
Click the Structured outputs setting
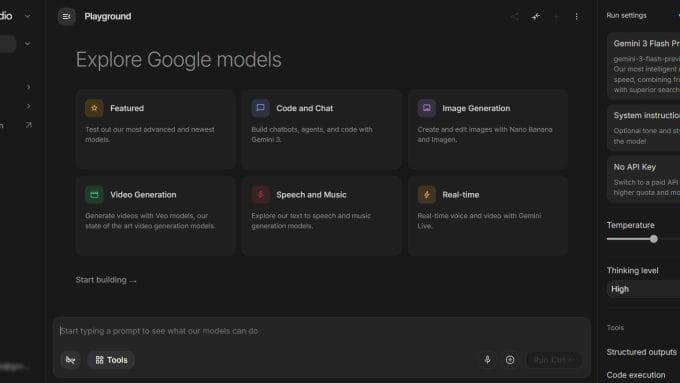click(x=641, y=352)
